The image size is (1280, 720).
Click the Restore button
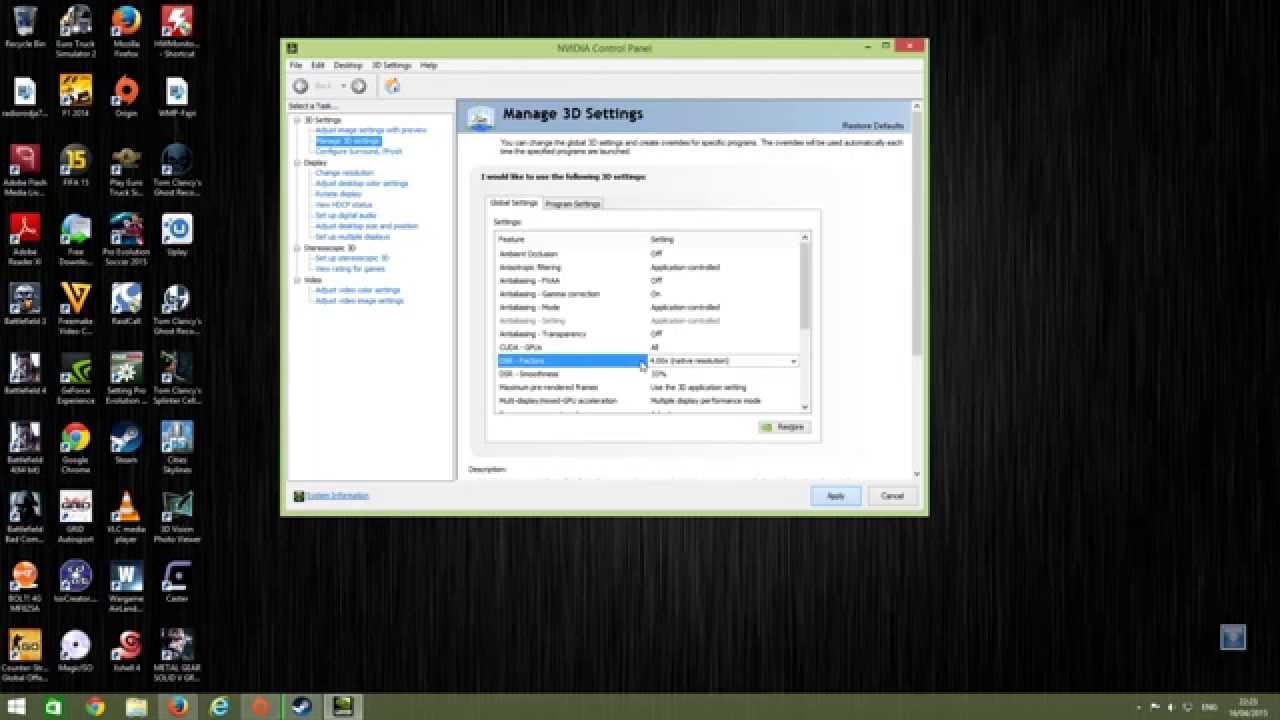pyautogui.click(x=783, y=427)
